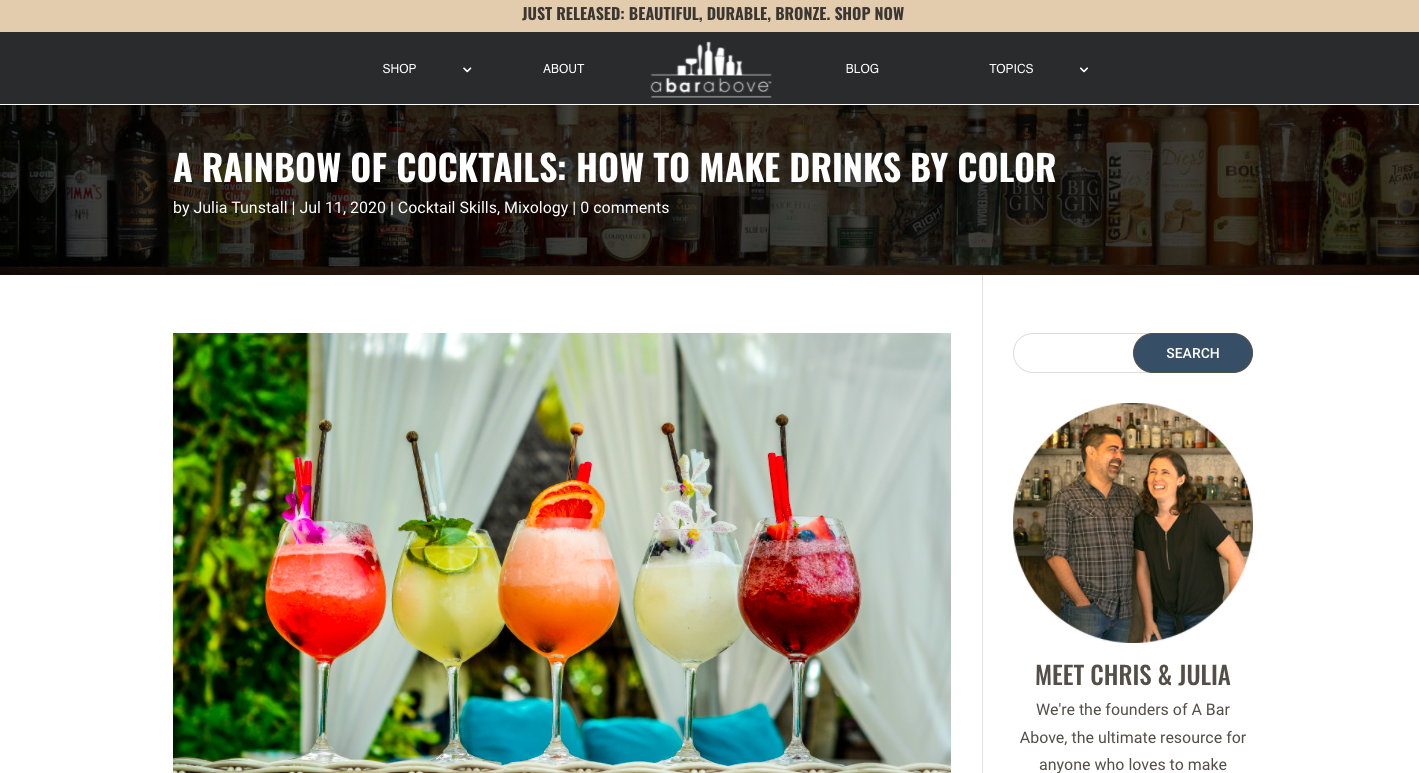The image size is (1419, 773).
Task: Go to the About page
Action: coord(563,69)
